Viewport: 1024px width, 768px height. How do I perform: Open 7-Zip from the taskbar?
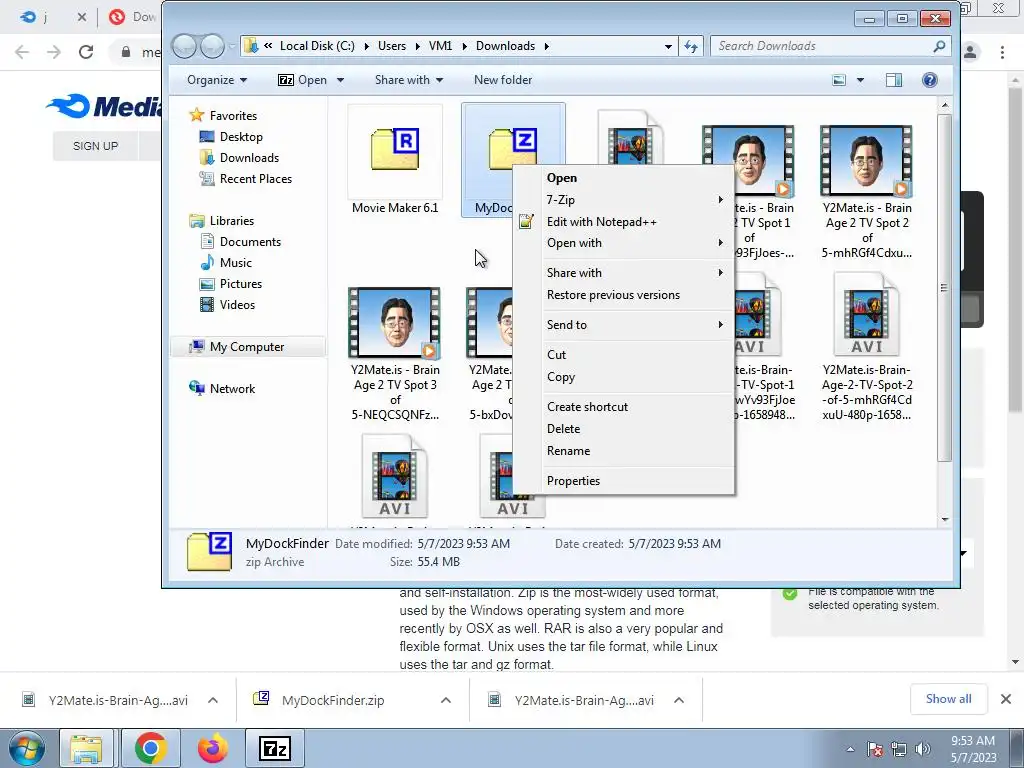pyautogui.click(x=274, y=748)
